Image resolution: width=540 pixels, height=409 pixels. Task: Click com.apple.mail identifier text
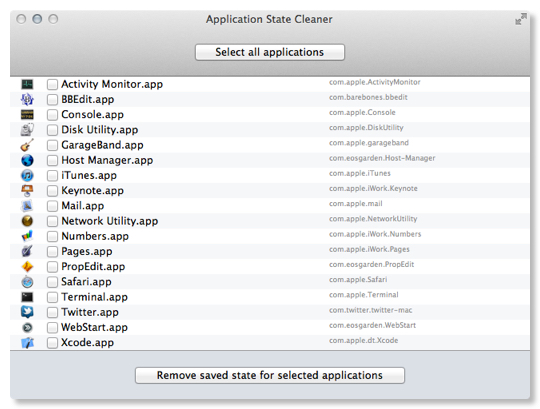[x=355, y=204]
